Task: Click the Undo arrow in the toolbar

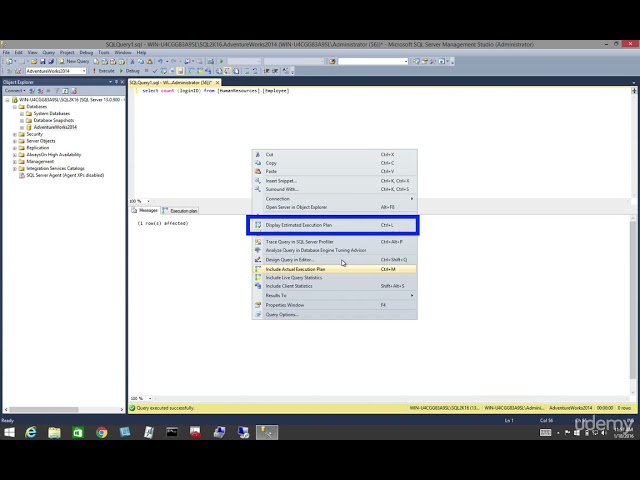Action: point(160,61)
